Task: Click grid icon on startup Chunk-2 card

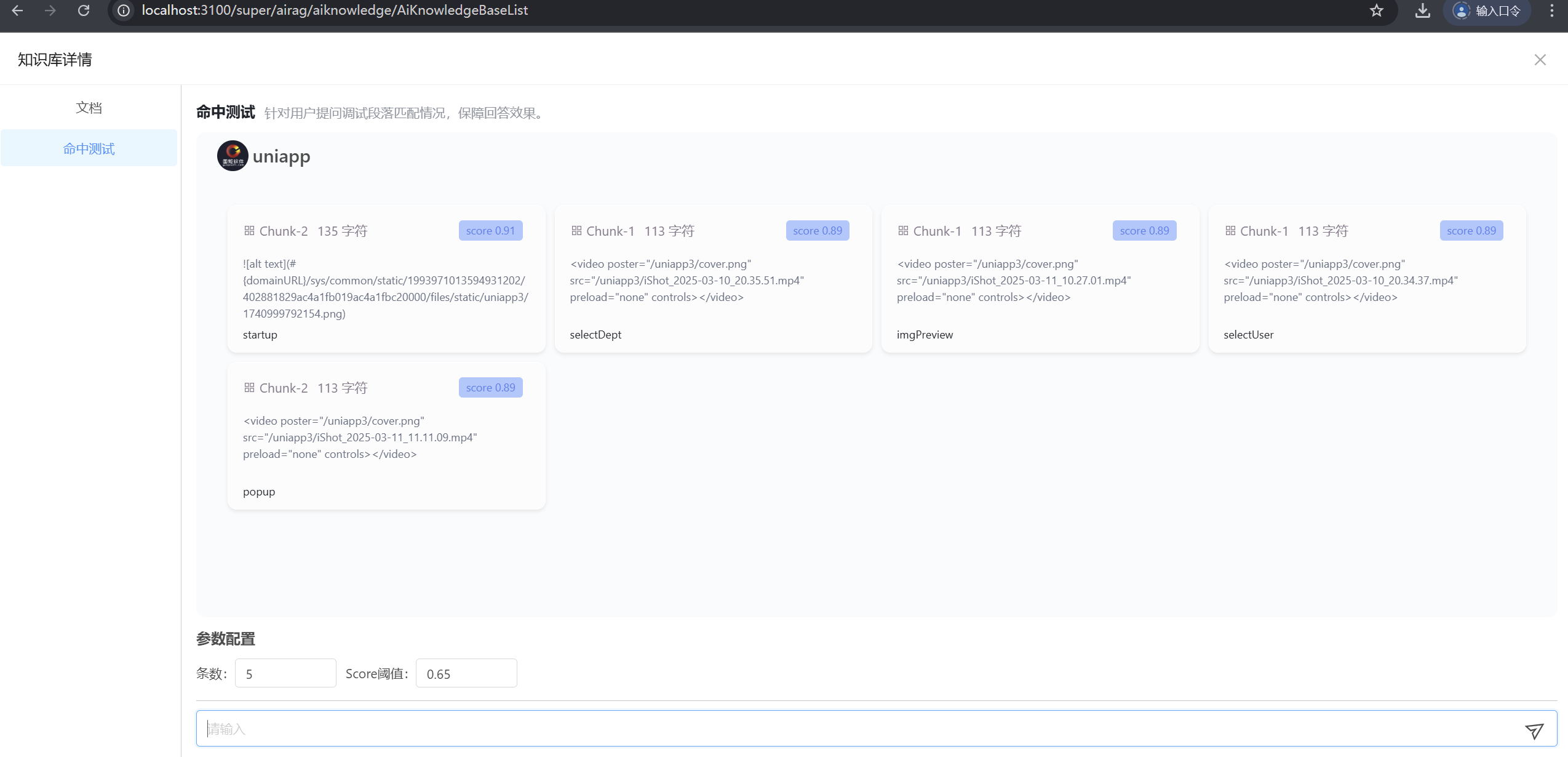Action: (249, 231)
